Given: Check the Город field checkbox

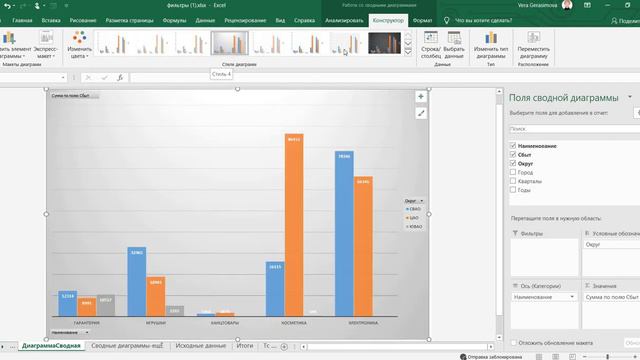Looking at the screenshot, I should tap(513, 172).
